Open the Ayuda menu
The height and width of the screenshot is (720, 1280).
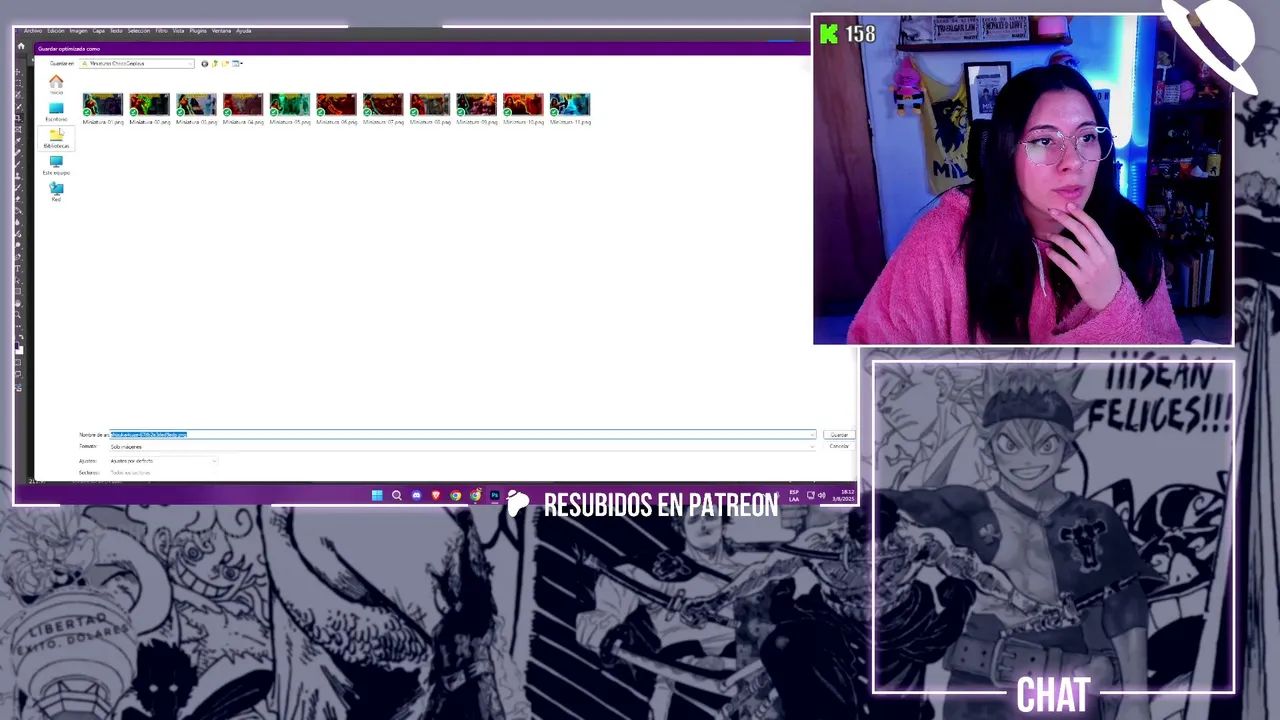[x=243, y=31]
